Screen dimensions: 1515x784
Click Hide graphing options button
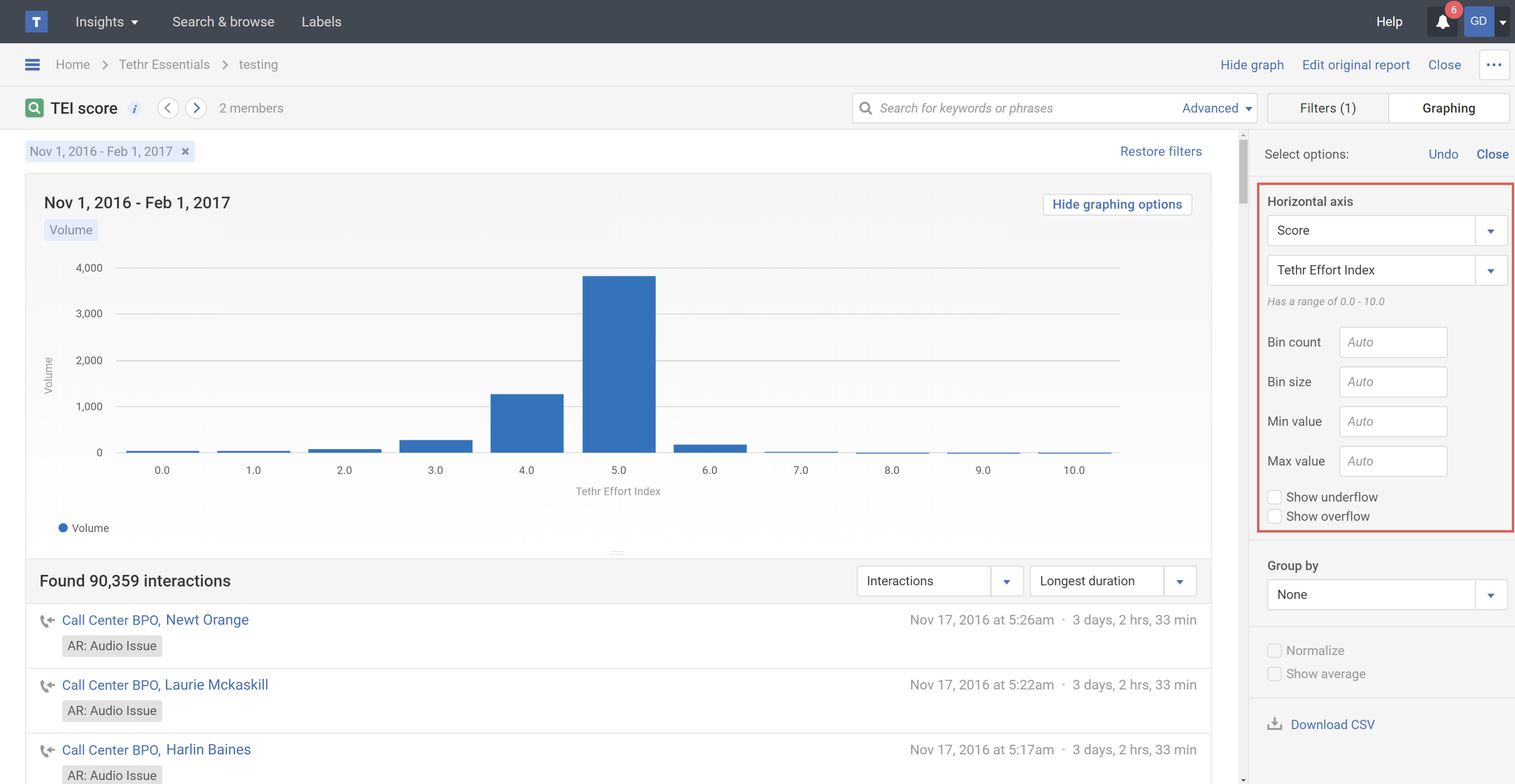point(1117,205)
